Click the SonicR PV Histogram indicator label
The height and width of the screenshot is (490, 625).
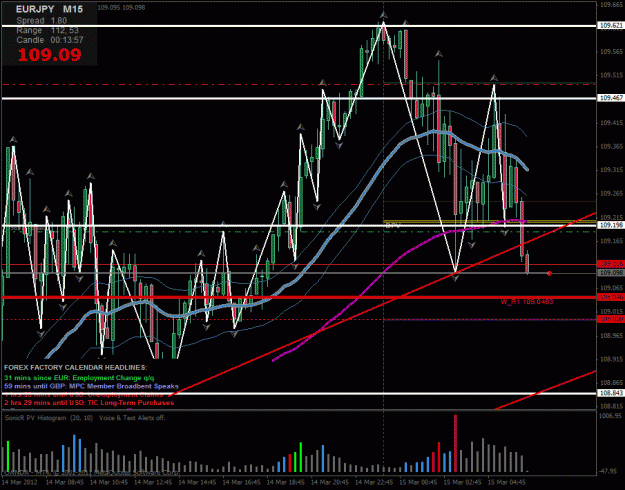(49, 418)
